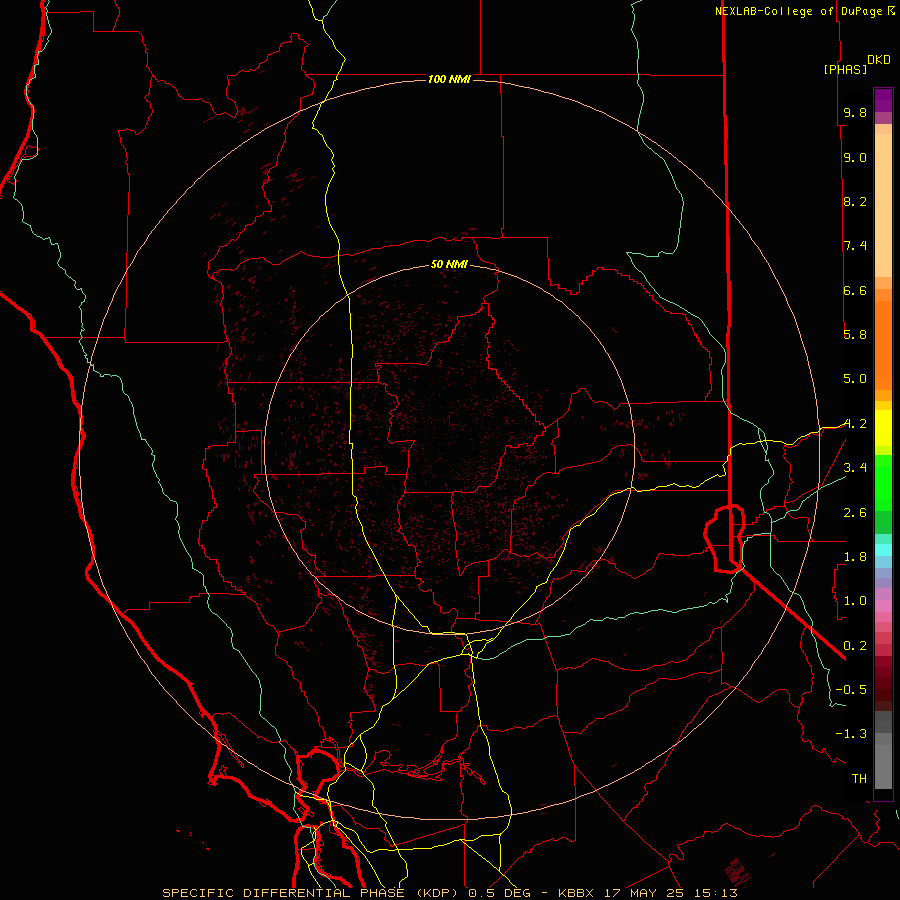Click the 15:13 timestamp
900x900 pixels.
(x=714, y=893)
